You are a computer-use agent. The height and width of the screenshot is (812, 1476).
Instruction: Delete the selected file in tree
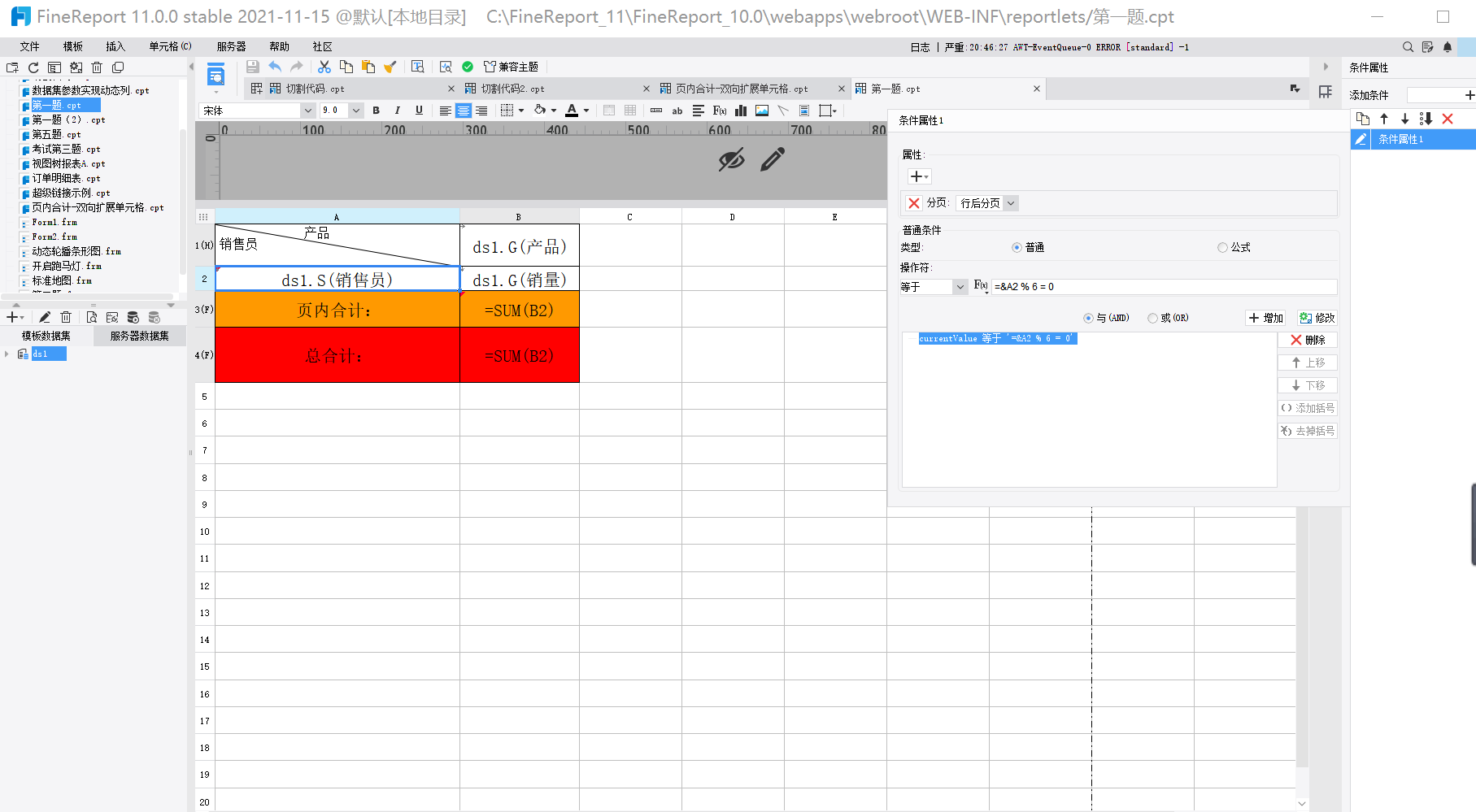[97, 67]
